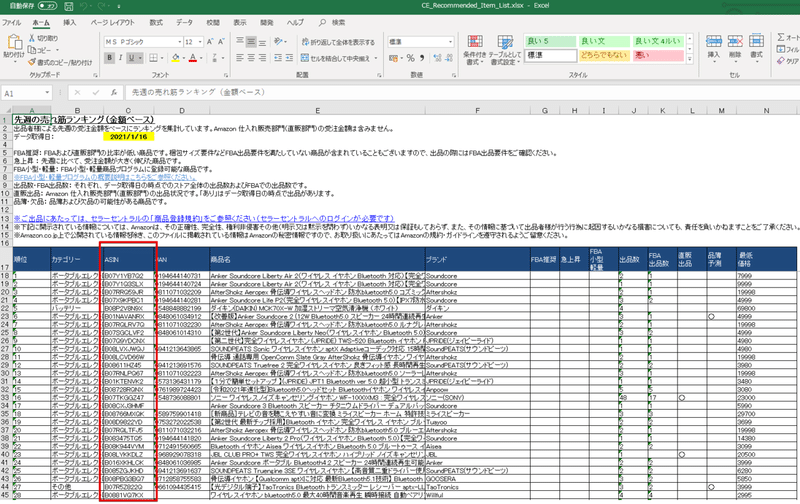
Task: Switch to the Page Layout (ページレイアウト) tab
Action: pyautogui.click(x=113, y=22)
